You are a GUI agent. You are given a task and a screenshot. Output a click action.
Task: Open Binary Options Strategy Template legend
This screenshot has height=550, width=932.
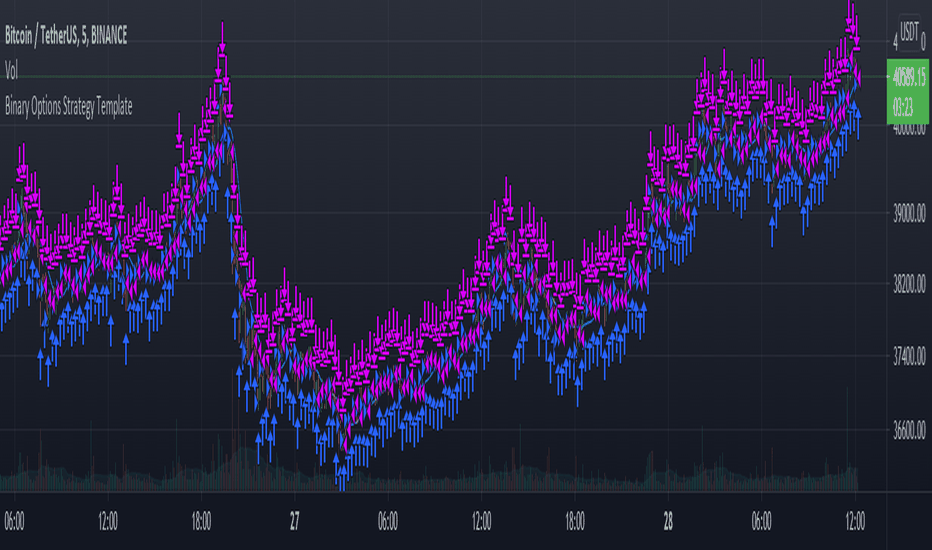click(68, 107)
